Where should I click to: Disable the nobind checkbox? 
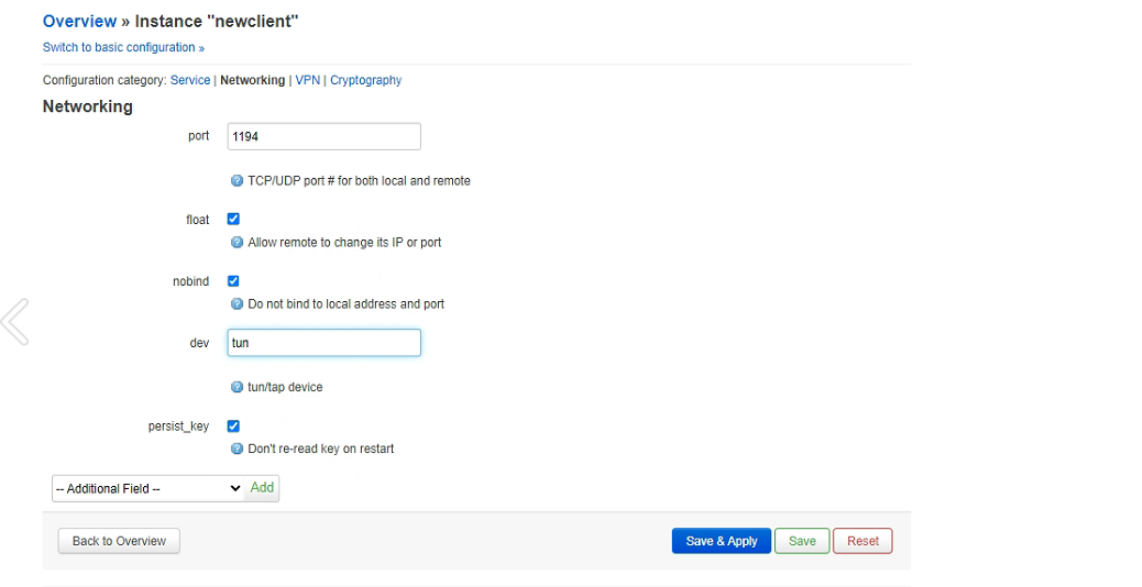(234, 281)
